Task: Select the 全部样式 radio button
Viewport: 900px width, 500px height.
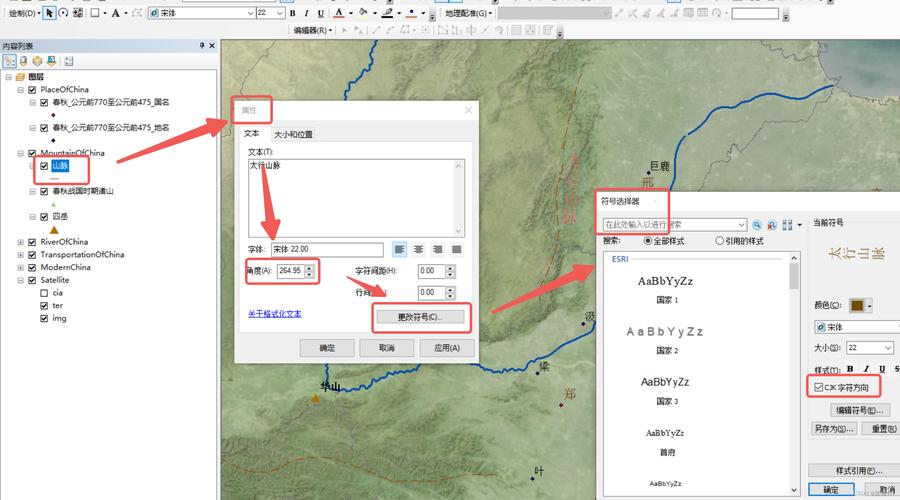Action: click(648, 241)
